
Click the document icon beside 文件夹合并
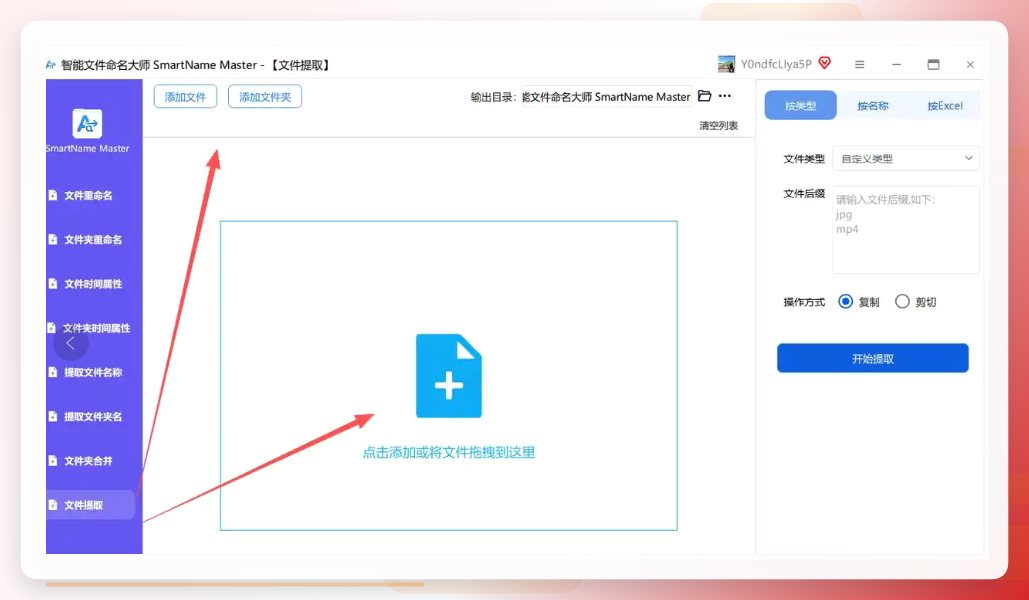[x=52, y=460]
